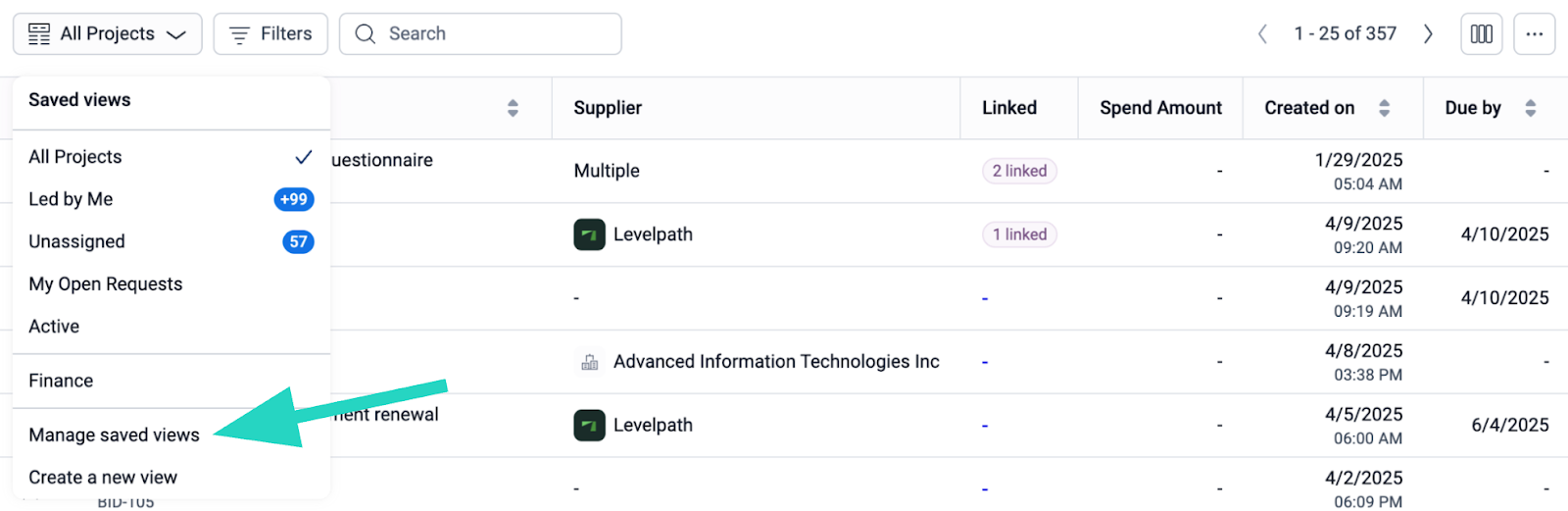Sort the table by Due by
Image resolution: width=1568 pixels, height=511 pixels.
pos(1530,108)
